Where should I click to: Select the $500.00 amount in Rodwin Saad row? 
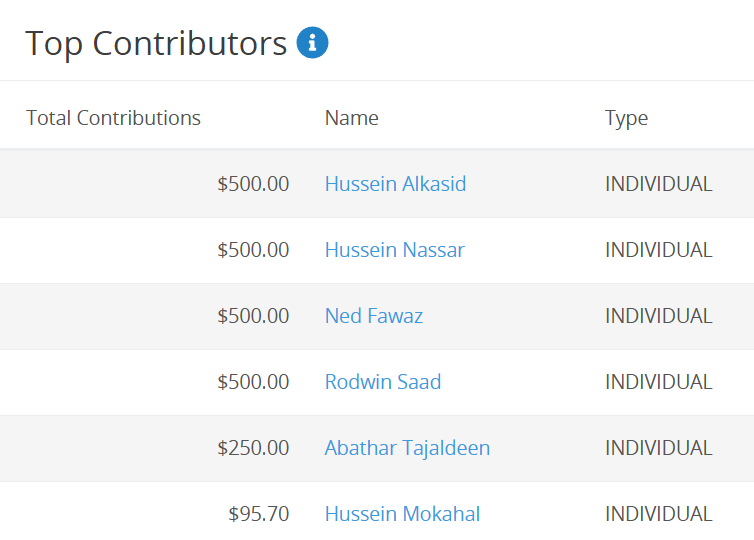(x=253, y=382)
